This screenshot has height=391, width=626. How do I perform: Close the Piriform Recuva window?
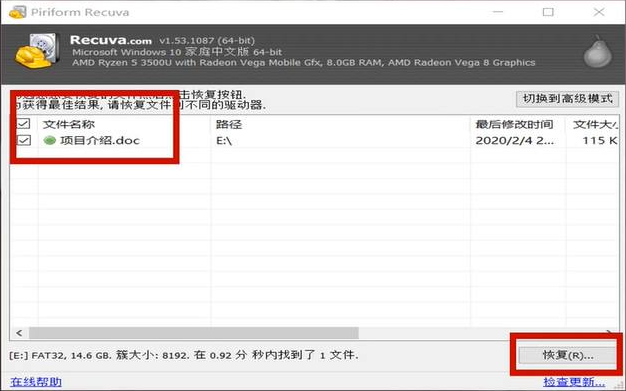(x=599, y=12)
